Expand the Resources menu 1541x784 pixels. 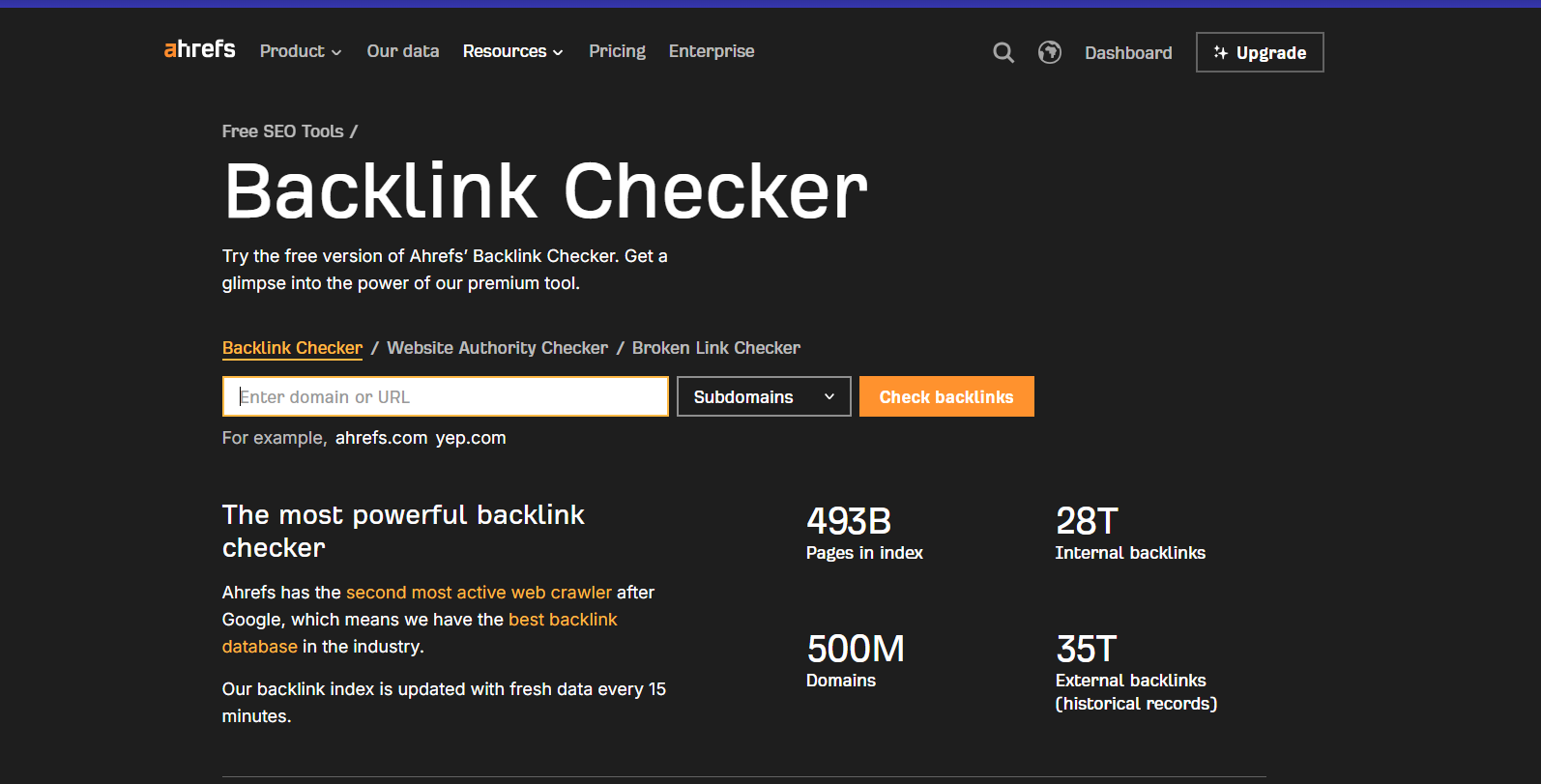point(513,51)
